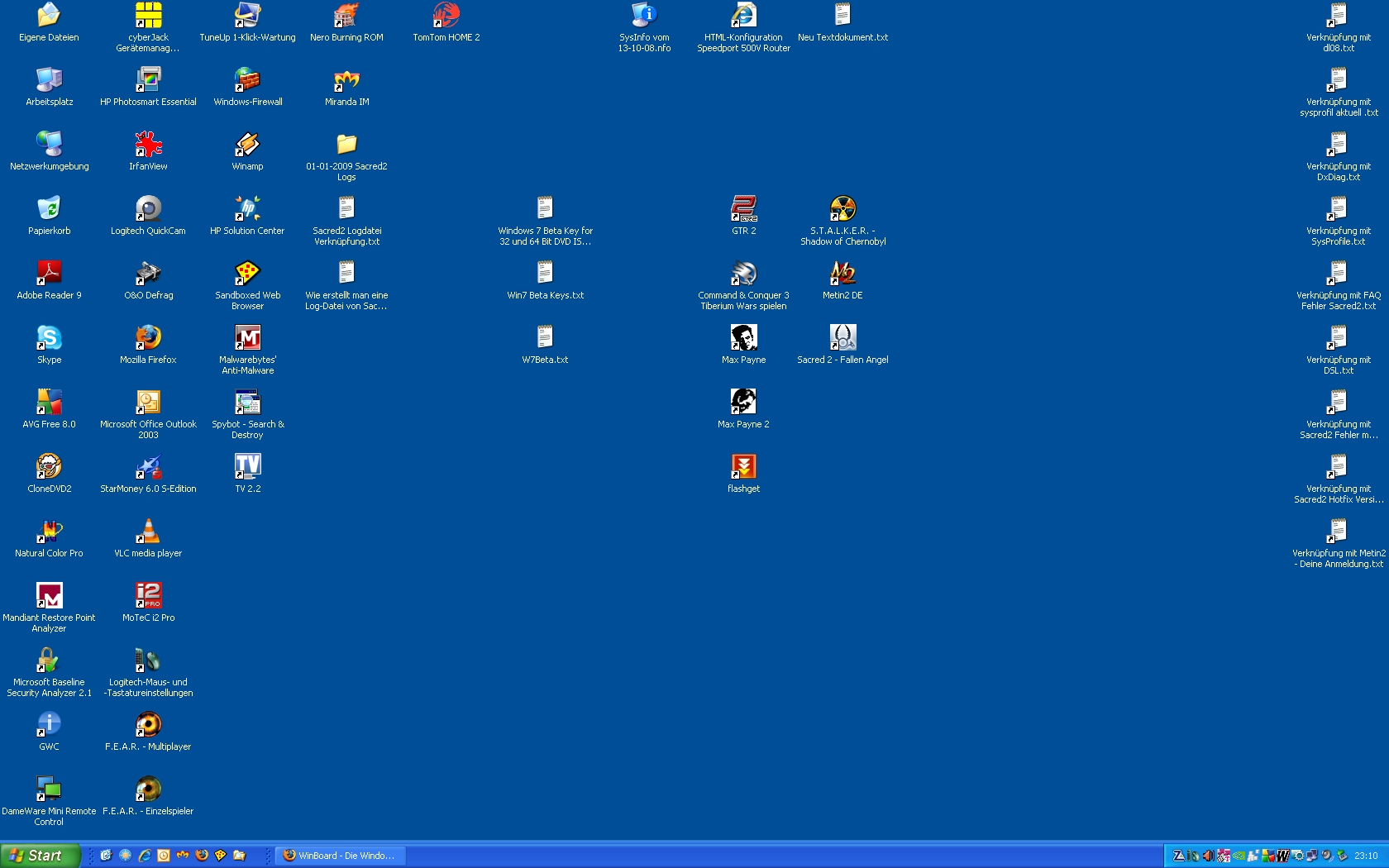This screenshot has width=1389, height=868.
Task: Select the Skype desktop icon
Action: (49, 338)
